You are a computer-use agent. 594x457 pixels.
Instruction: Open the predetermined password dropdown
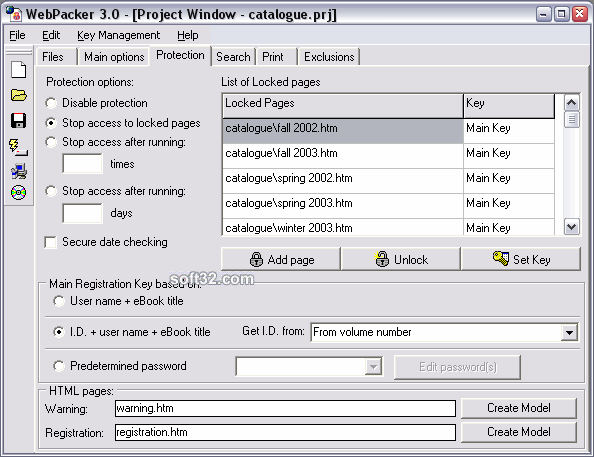(x=373, y=366)
